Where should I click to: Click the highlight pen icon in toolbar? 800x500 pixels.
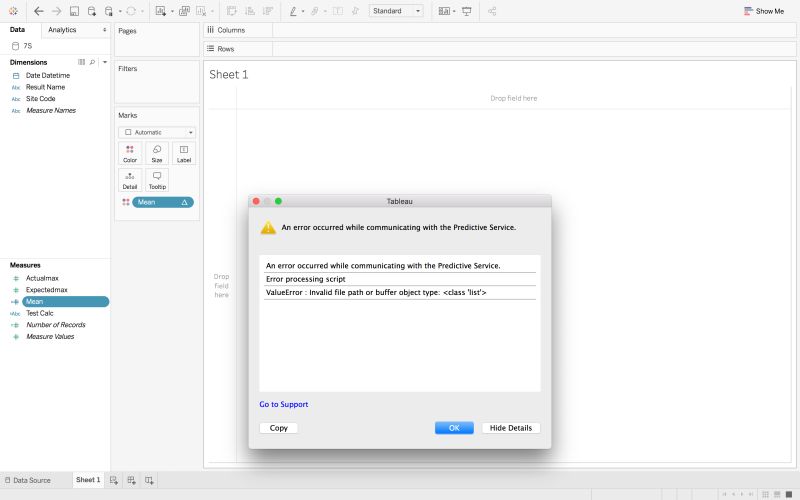pos(293,11)
